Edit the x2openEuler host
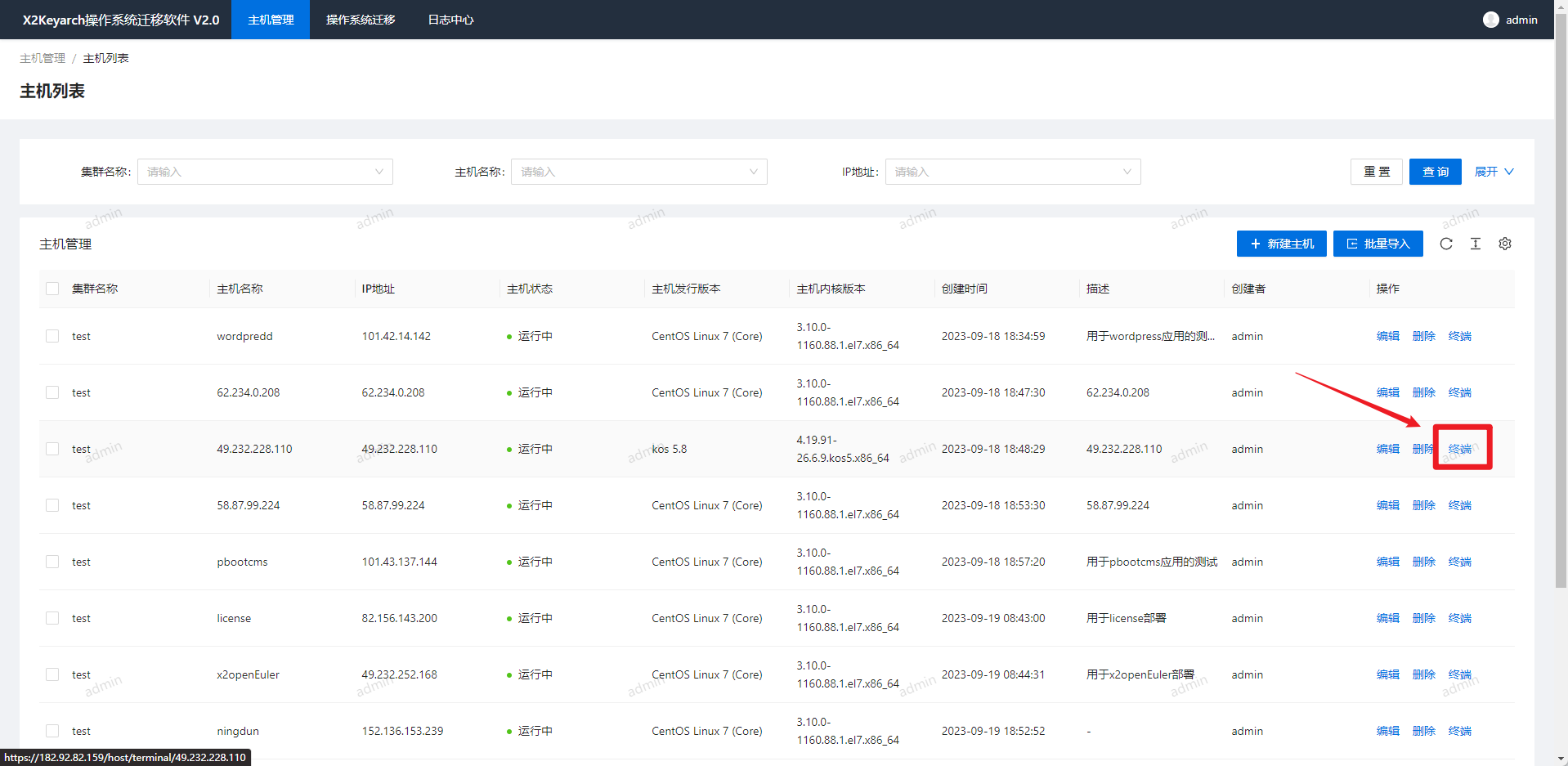Screen dimensions: 1568x766 pos(1387,674)
